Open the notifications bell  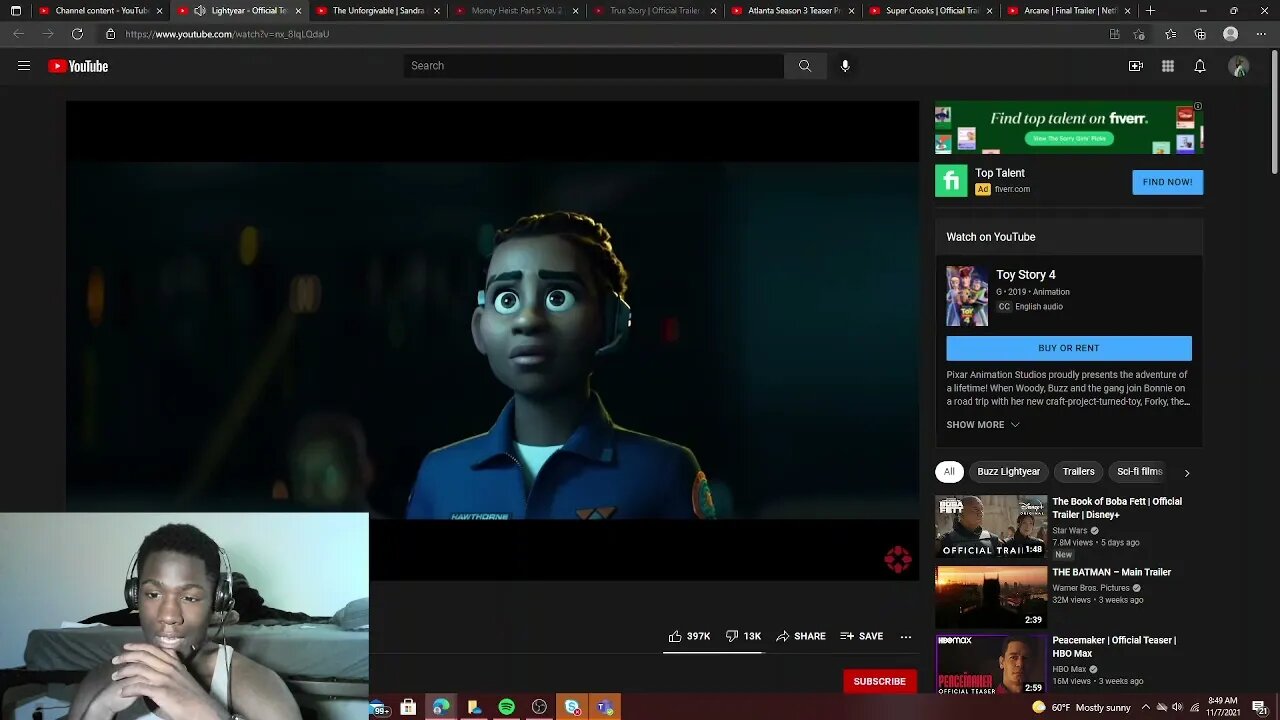(1200, 66)
